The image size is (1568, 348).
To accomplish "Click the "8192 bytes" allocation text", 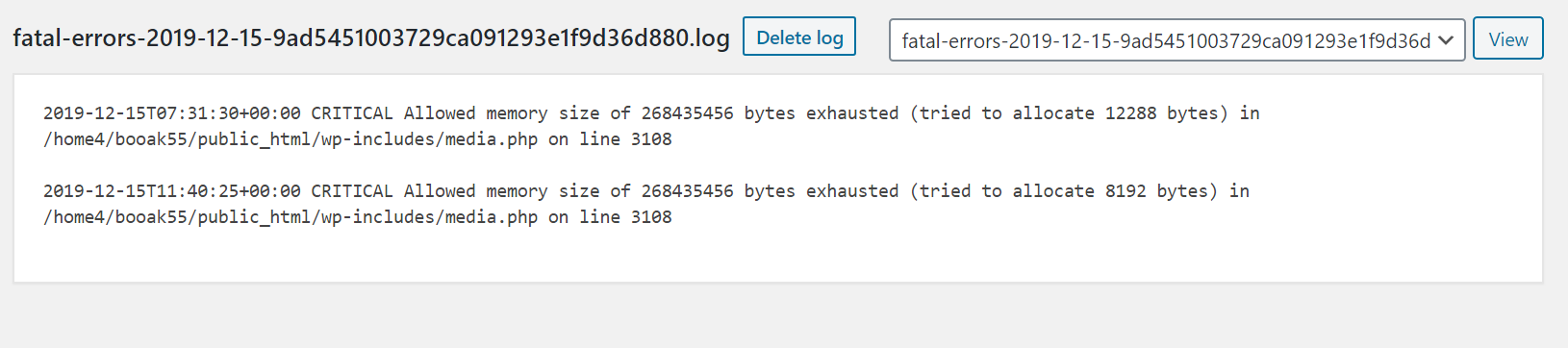I will [1156, 191].
